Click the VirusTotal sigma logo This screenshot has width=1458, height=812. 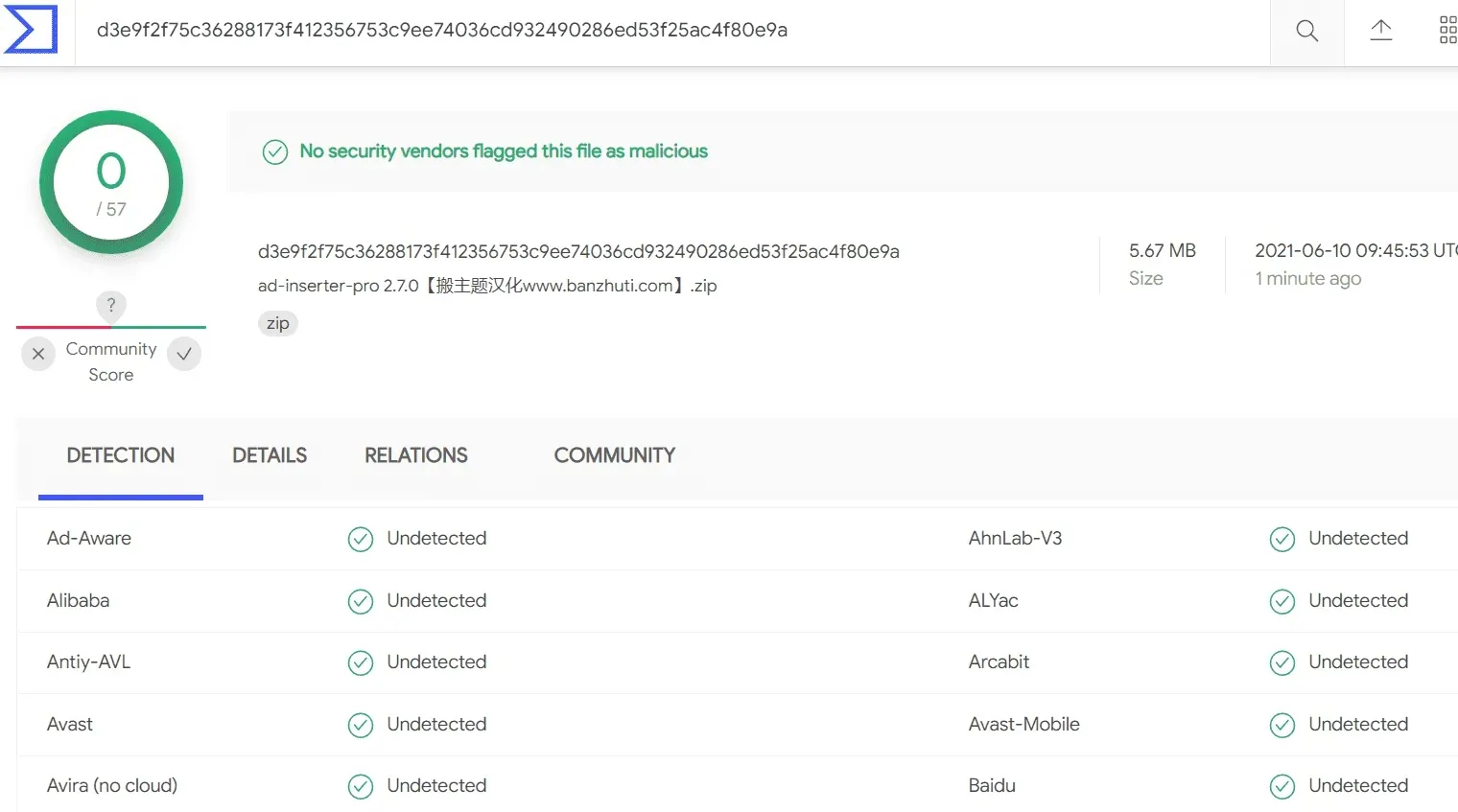pos(31,29)
